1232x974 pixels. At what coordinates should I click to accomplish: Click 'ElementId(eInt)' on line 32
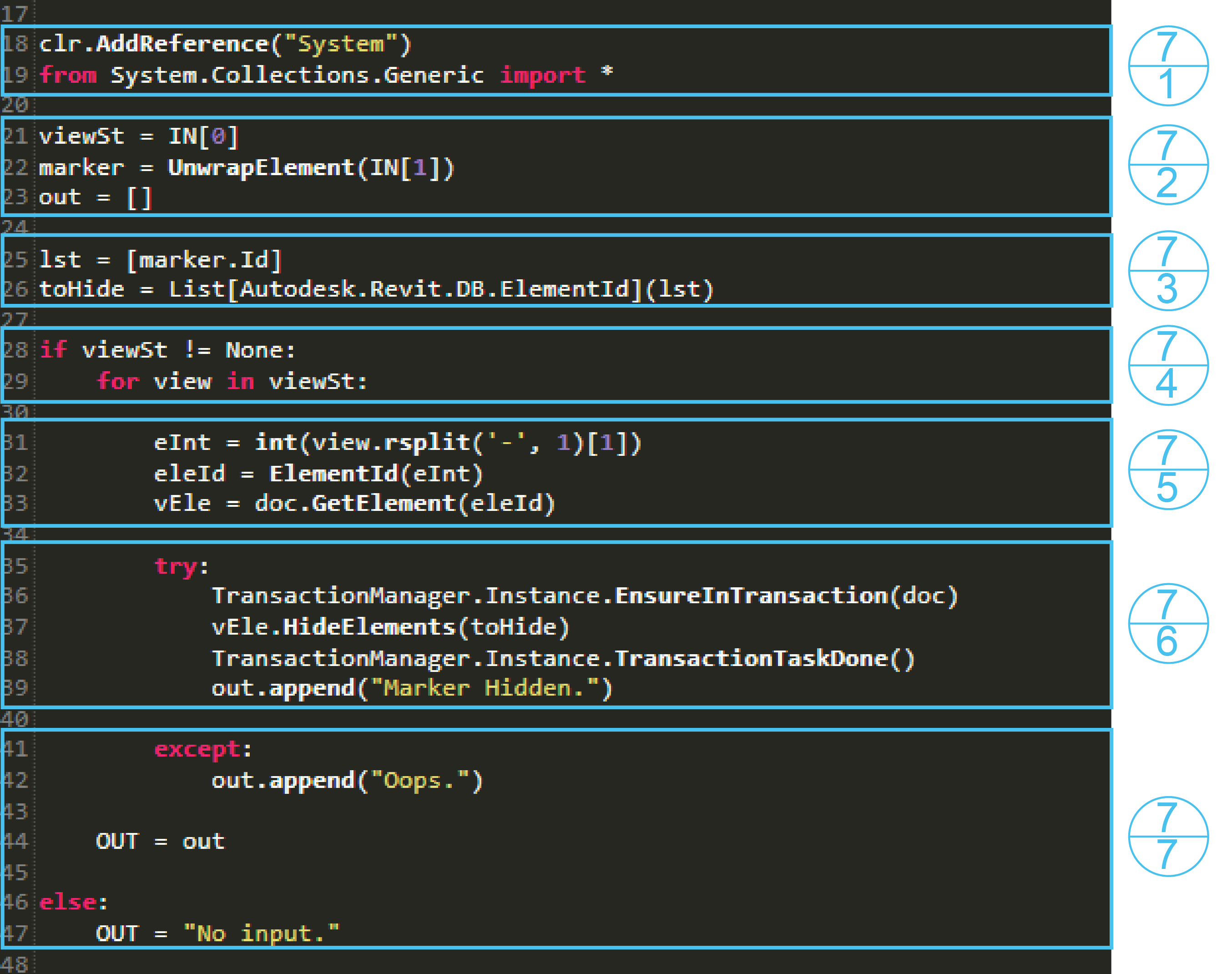[376, 473]
